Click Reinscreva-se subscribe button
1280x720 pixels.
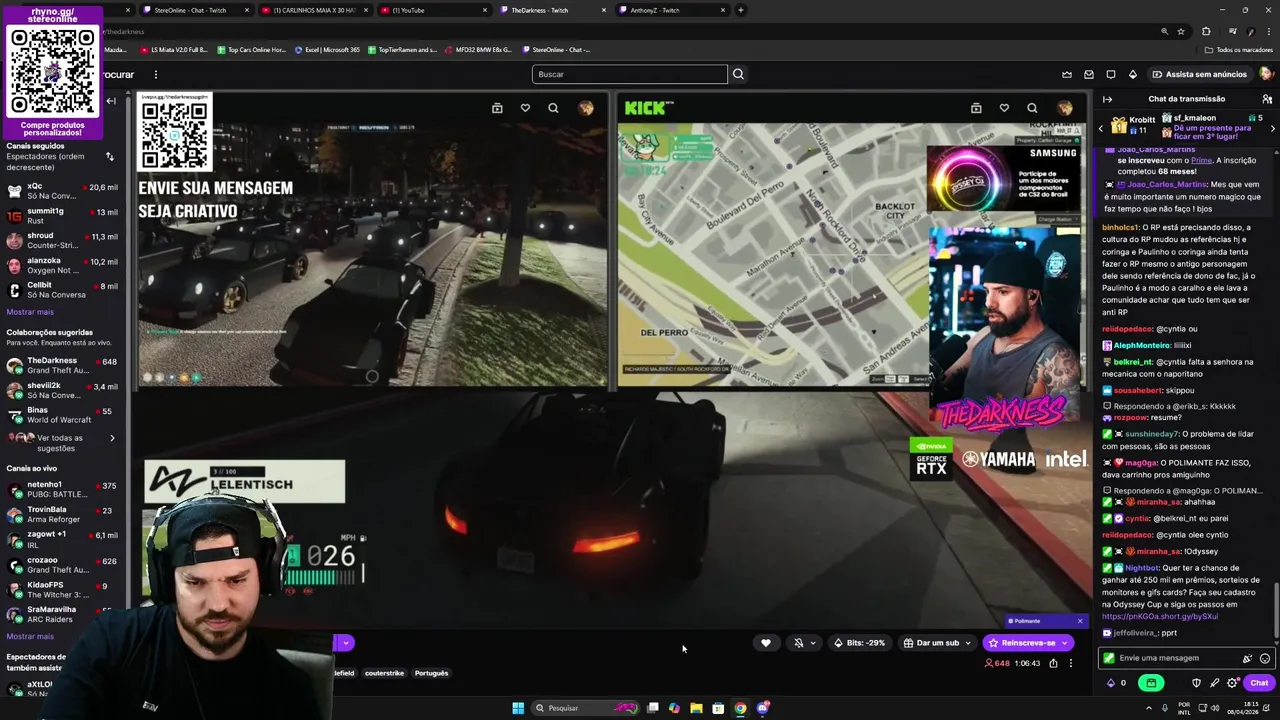(1028, 643)
